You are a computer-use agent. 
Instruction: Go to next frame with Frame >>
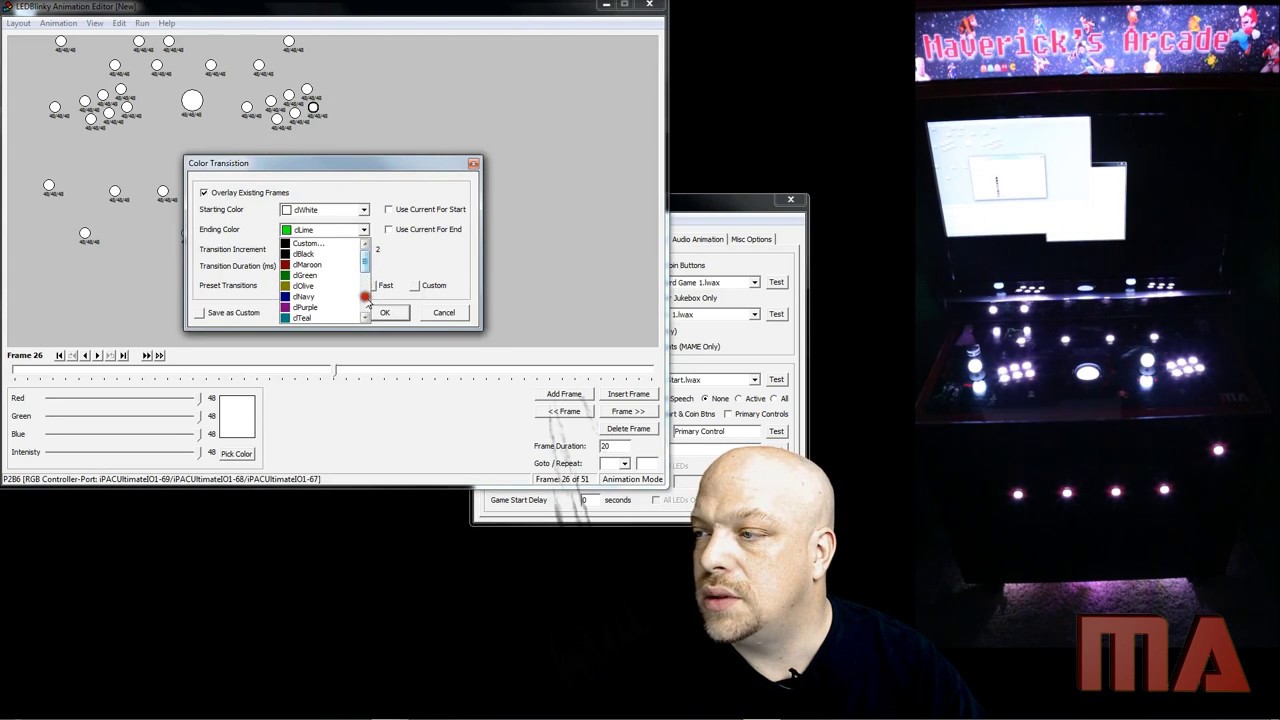(628, 411)
